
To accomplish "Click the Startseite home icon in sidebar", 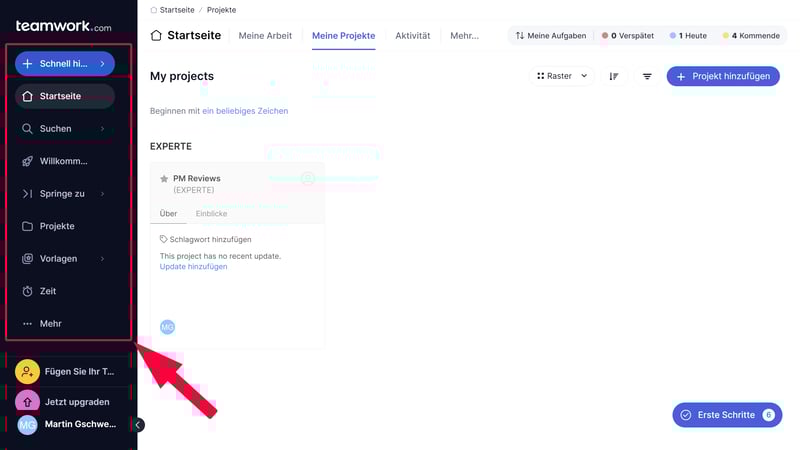I will point(28,96).
